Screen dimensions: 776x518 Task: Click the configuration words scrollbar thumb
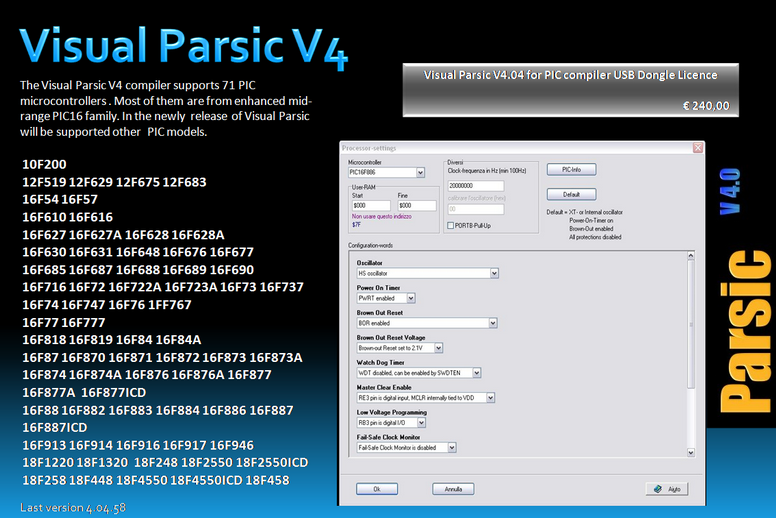coord(691,324)
